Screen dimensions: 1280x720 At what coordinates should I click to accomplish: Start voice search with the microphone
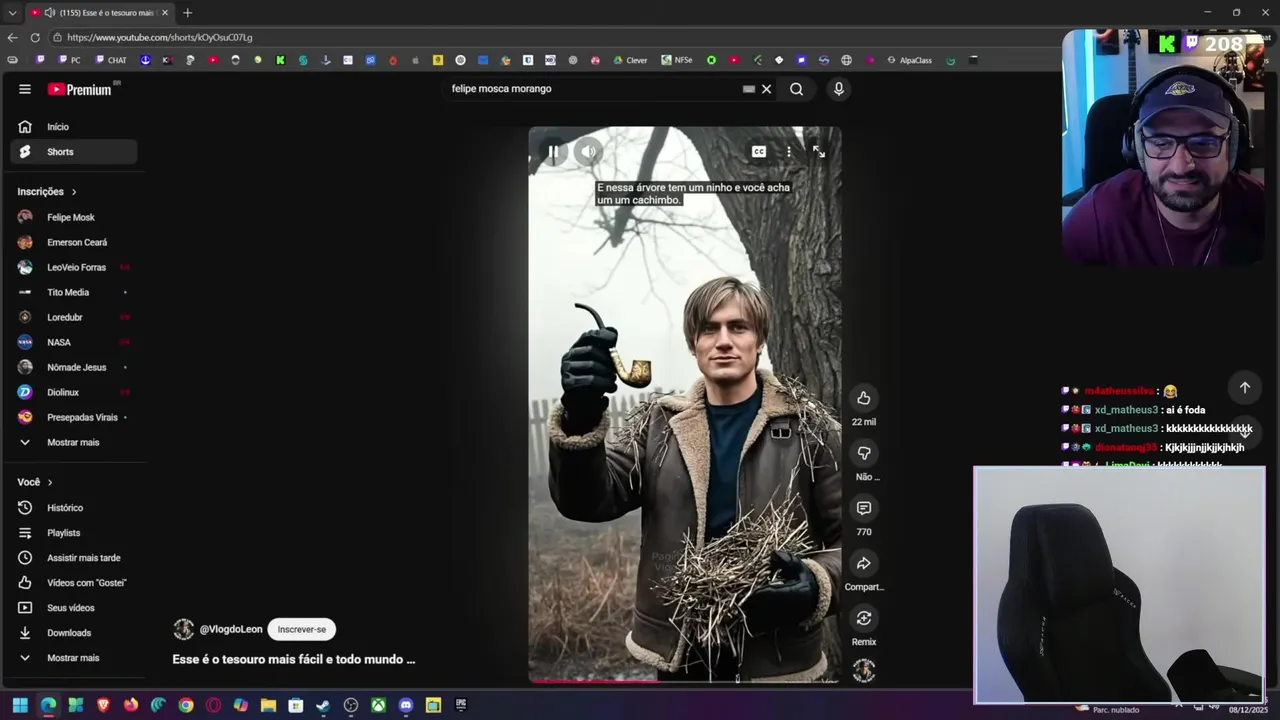tap(838, 89)
